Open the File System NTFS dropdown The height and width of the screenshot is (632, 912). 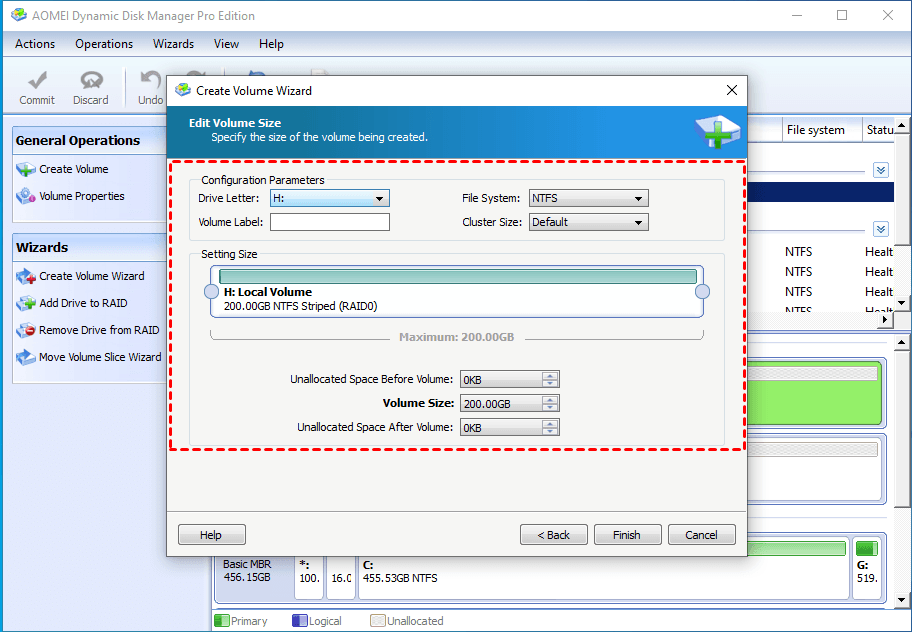(589, 198)
